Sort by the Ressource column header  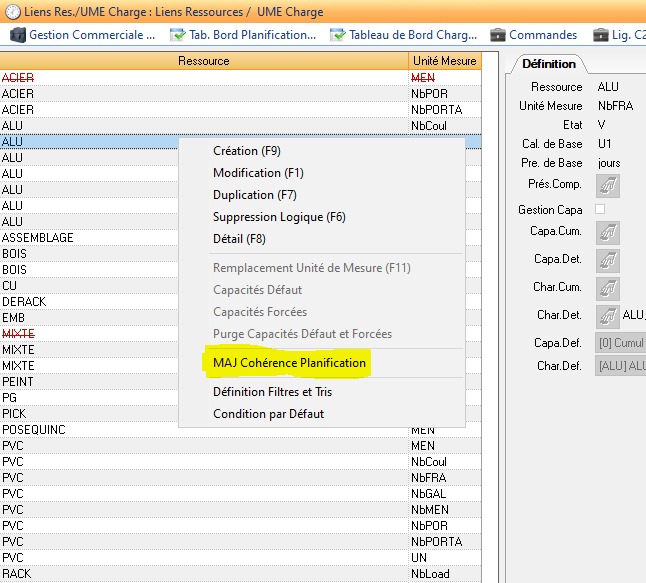[203, 61]
